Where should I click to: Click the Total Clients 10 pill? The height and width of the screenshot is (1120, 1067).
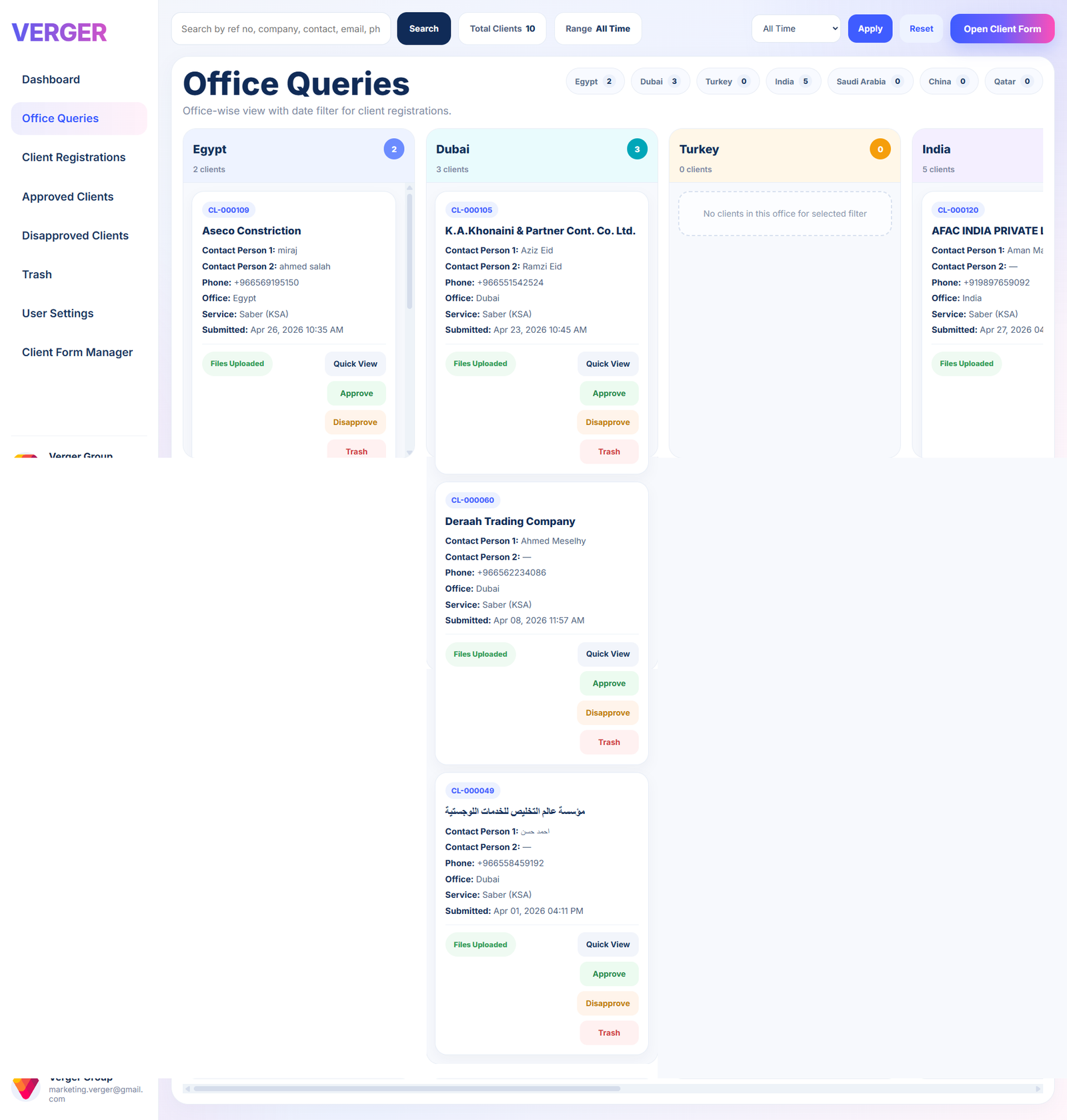[502, 29]
